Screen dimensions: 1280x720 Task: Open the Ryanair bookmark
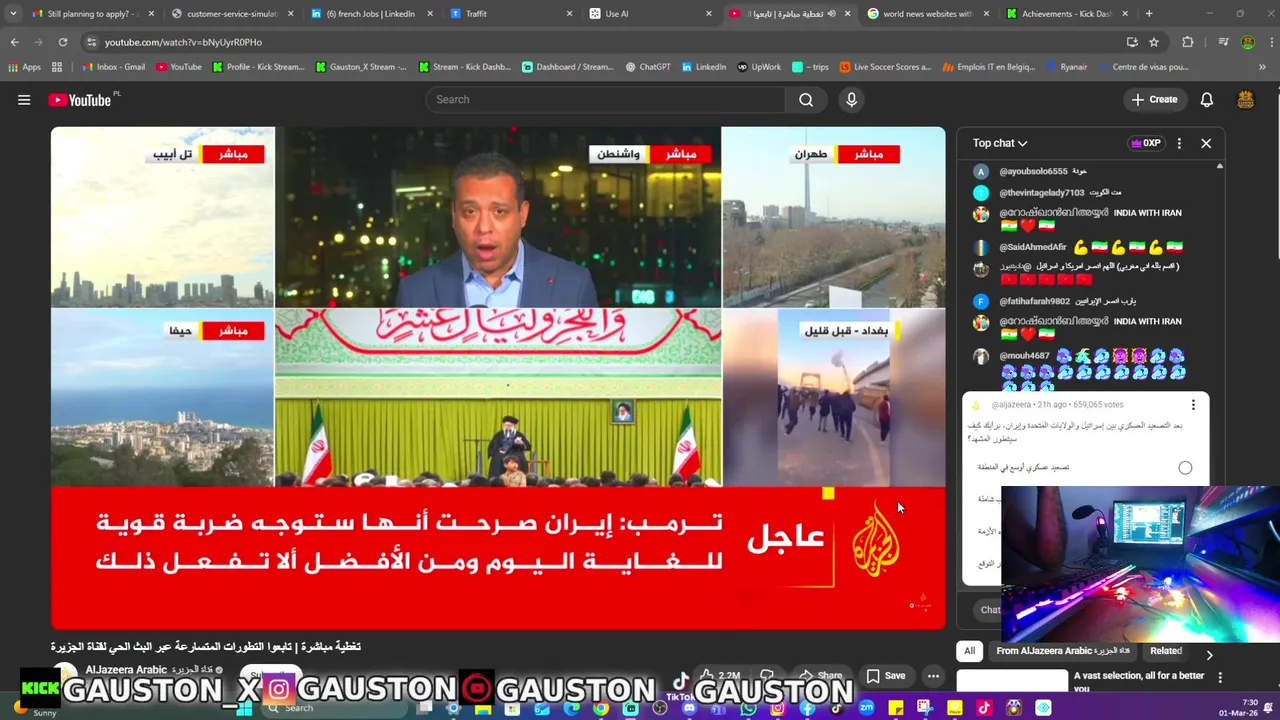point(1066,67)
